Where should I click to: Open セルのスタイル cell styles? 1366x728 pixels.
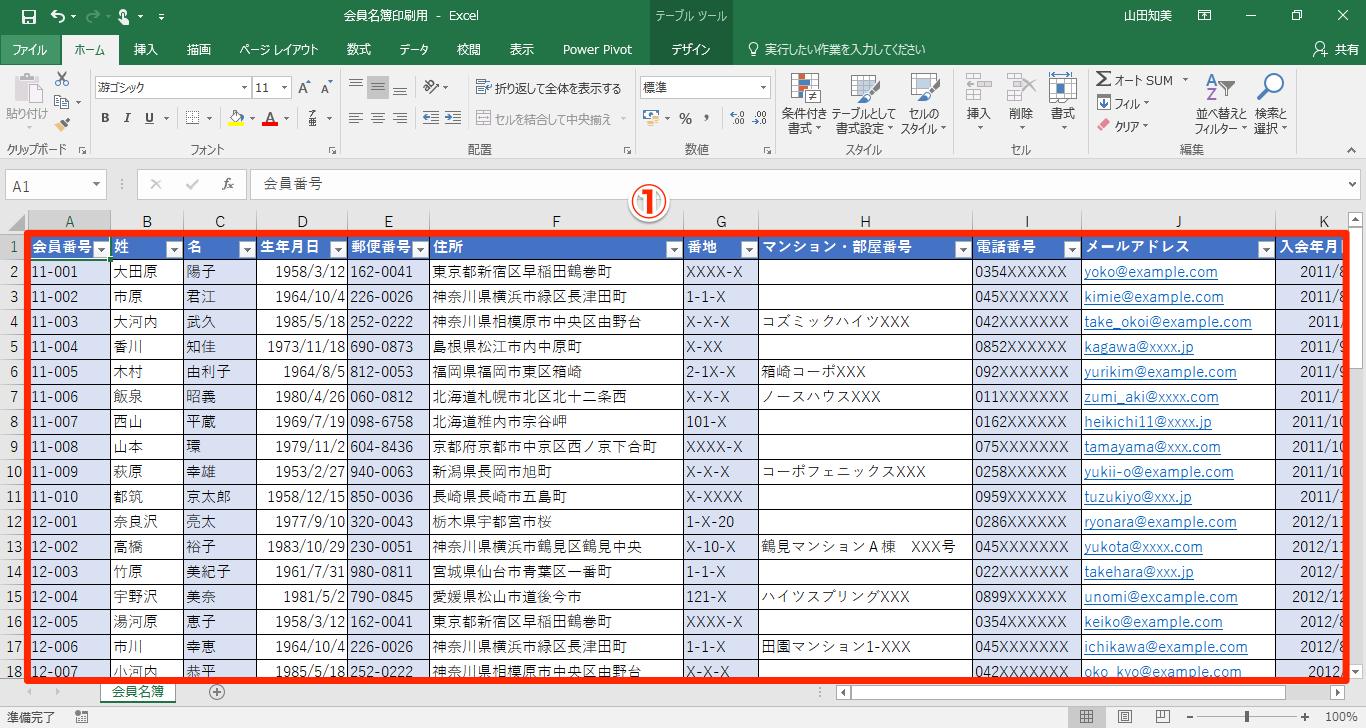(x=923, y=104)
